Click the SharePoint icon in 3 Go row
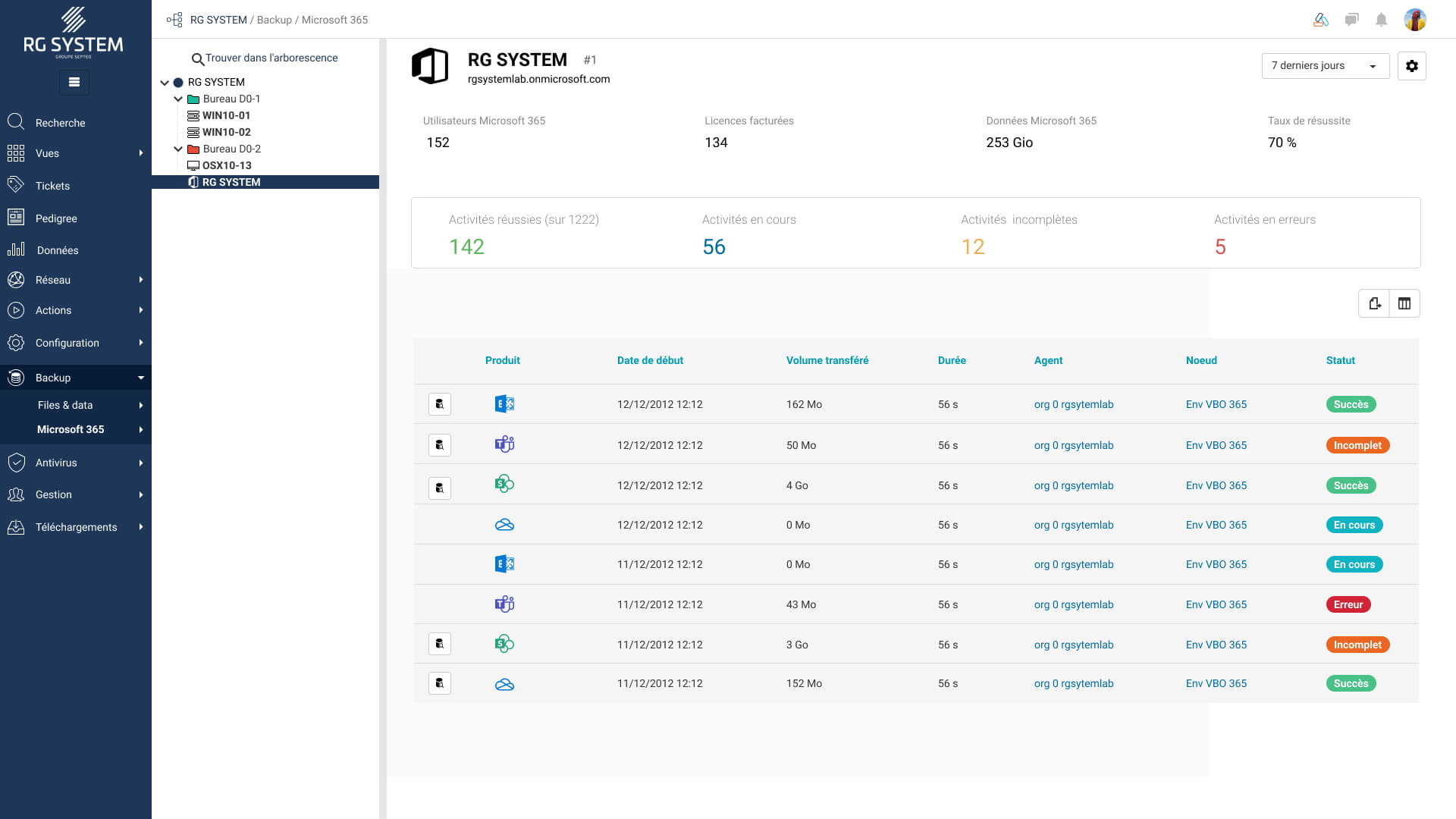Image resolution: width=1456 pixels, height=819 pixels. pos(504,644)
